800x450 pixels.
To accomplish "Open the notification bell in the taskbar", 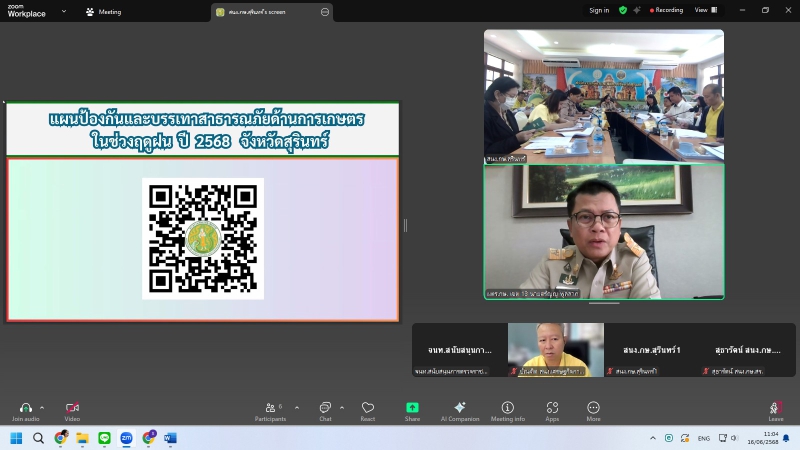I will (786, 438).
